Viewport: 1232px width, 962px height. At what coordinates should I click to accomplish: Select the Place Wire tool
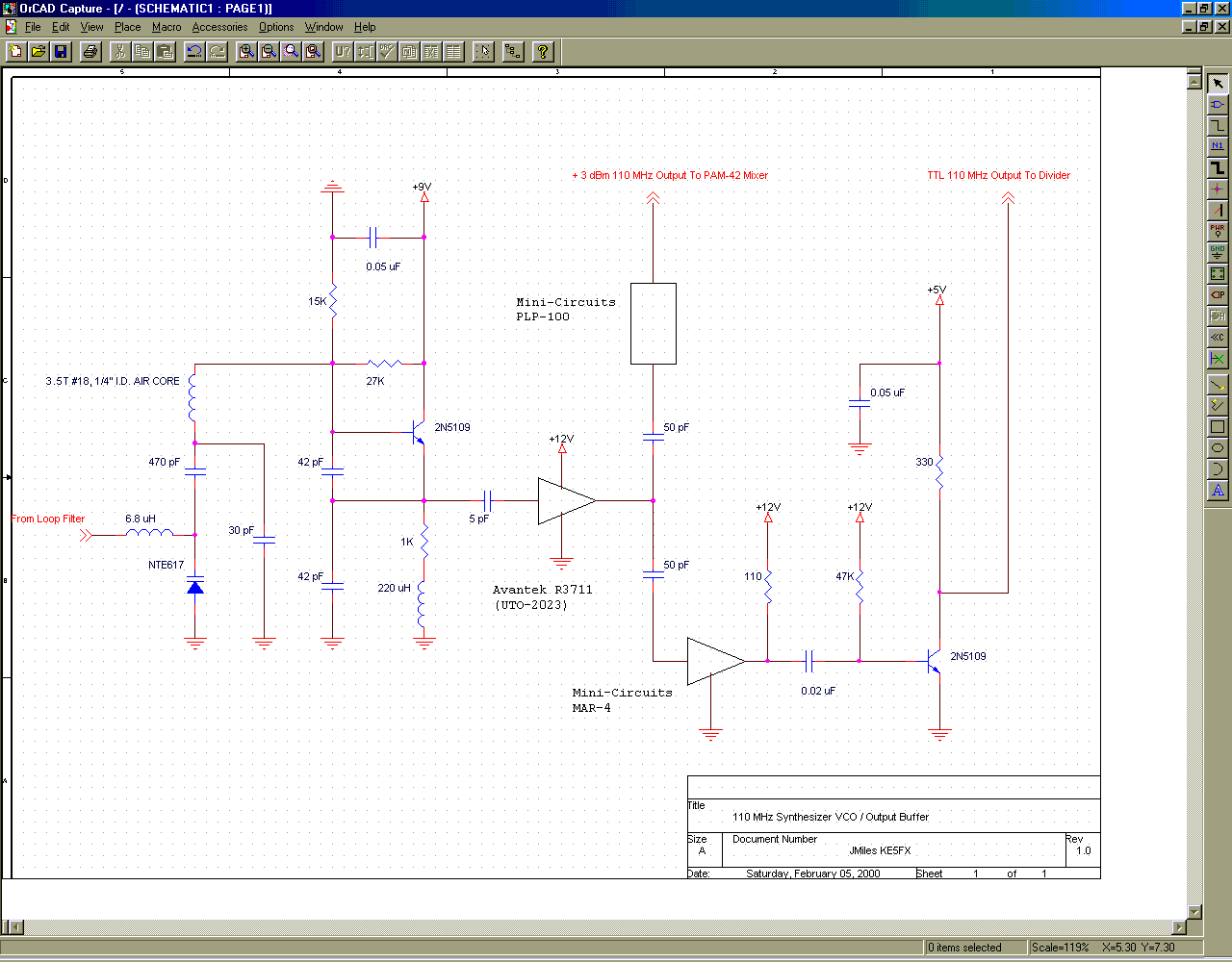(1218, 125)
